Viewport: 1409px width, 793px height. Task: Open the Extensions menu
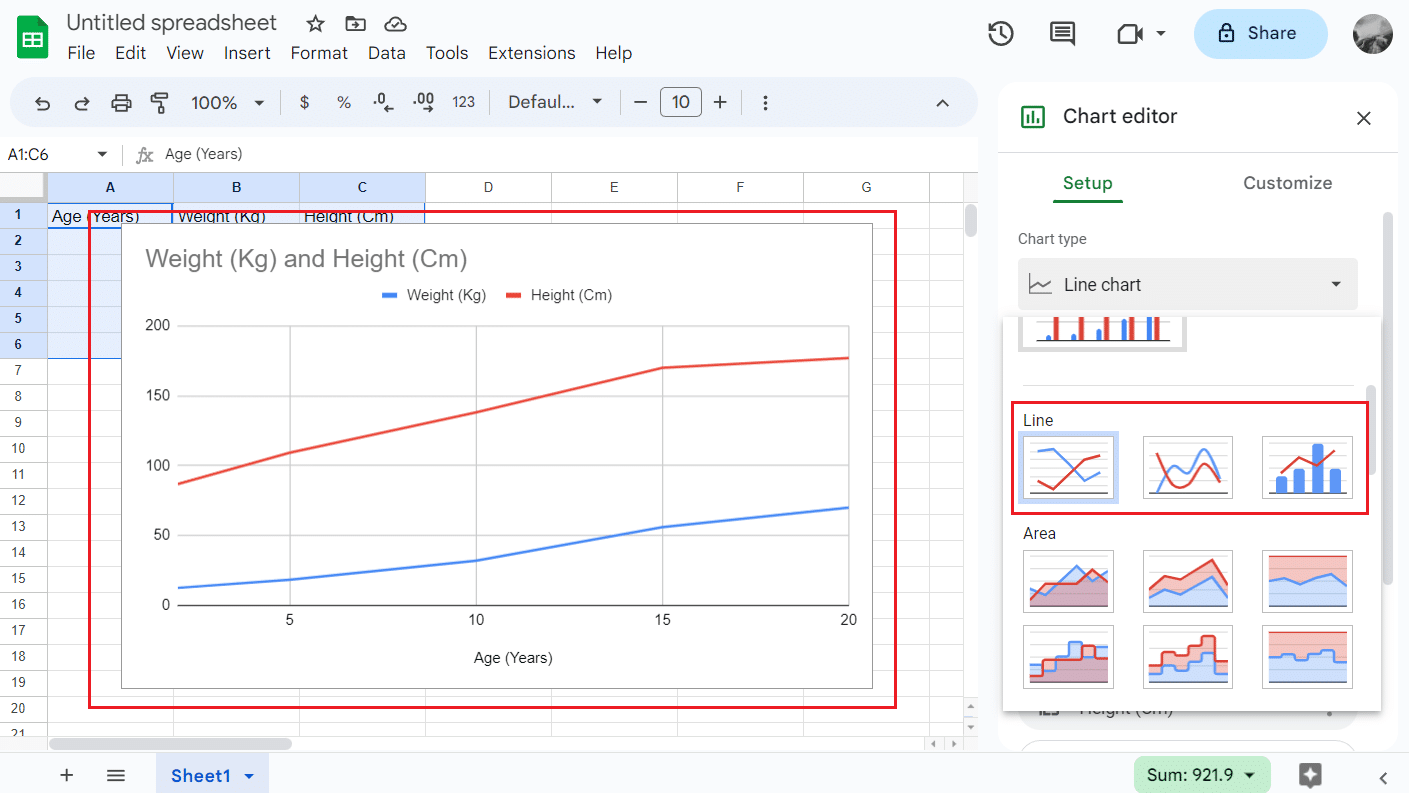point(532,53)
